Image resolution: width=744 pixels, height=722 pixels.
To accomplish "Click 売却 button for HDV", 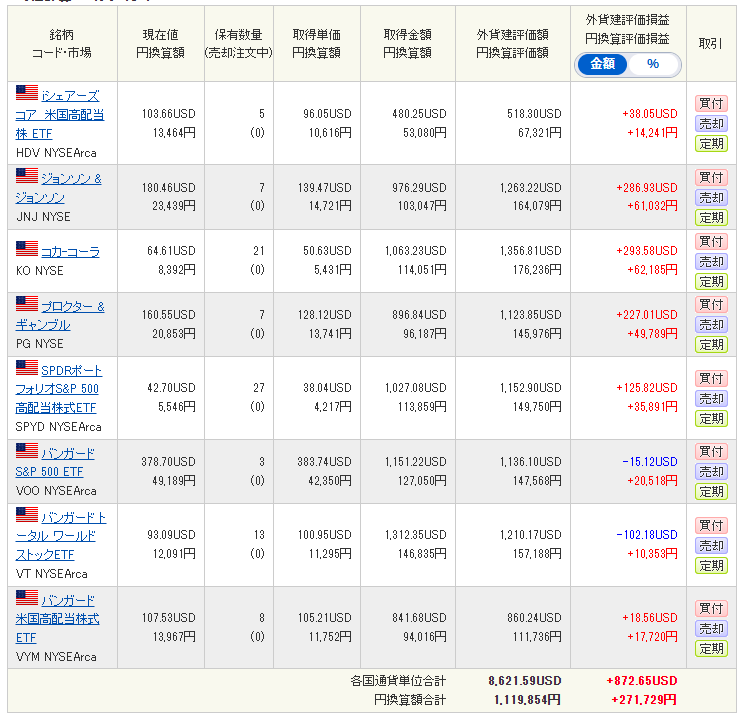I will click(x=711, y=123).
